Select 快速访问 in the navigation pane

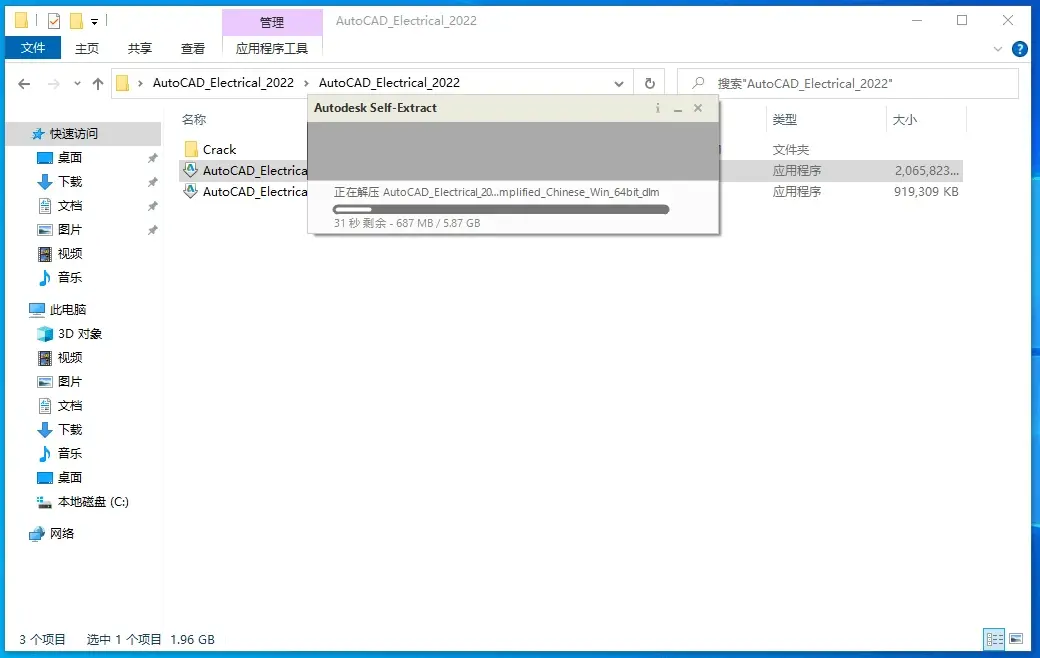coord(74,133)
